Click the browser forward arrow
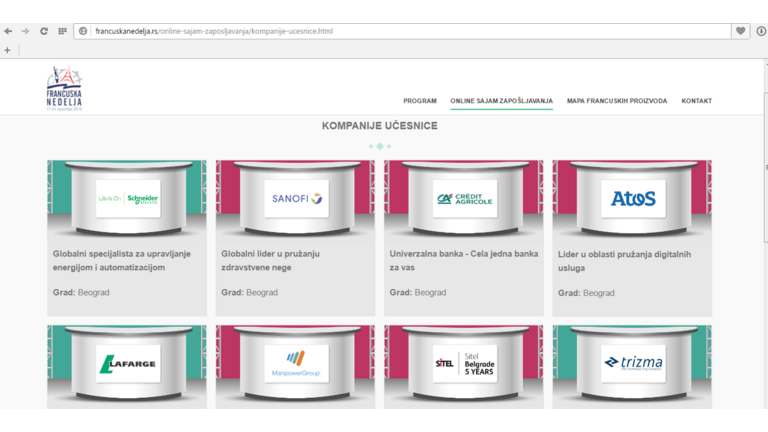Image resolution: width=768 pixels, height=432 pixels. [25, 31]
